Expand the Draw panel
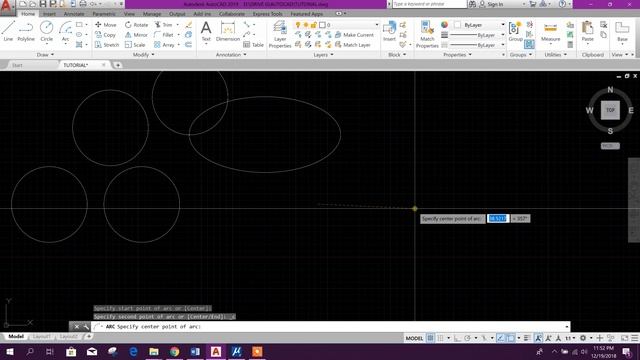The image size is (640, 360). click(45, 54)
